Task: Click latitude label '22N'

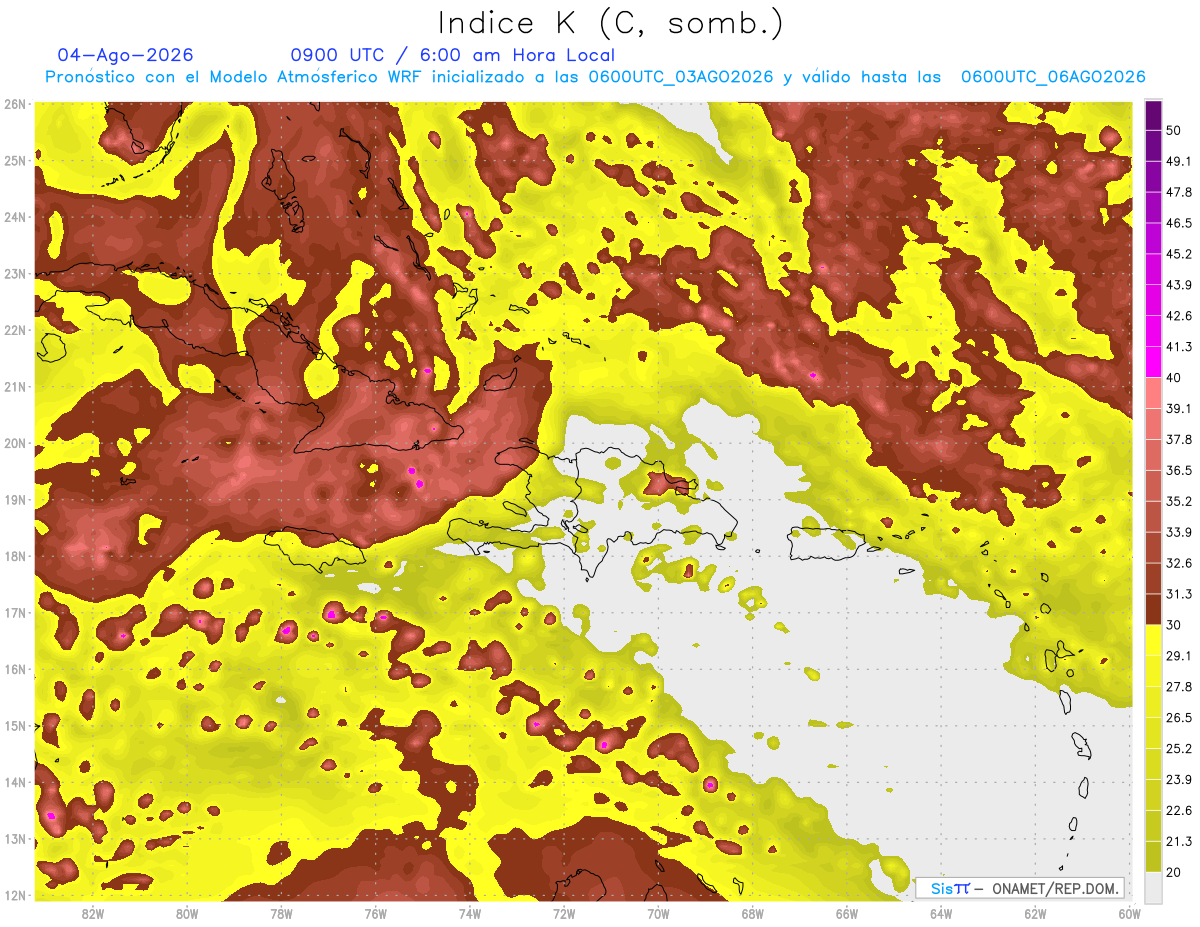Action: [x=15, y=330]
